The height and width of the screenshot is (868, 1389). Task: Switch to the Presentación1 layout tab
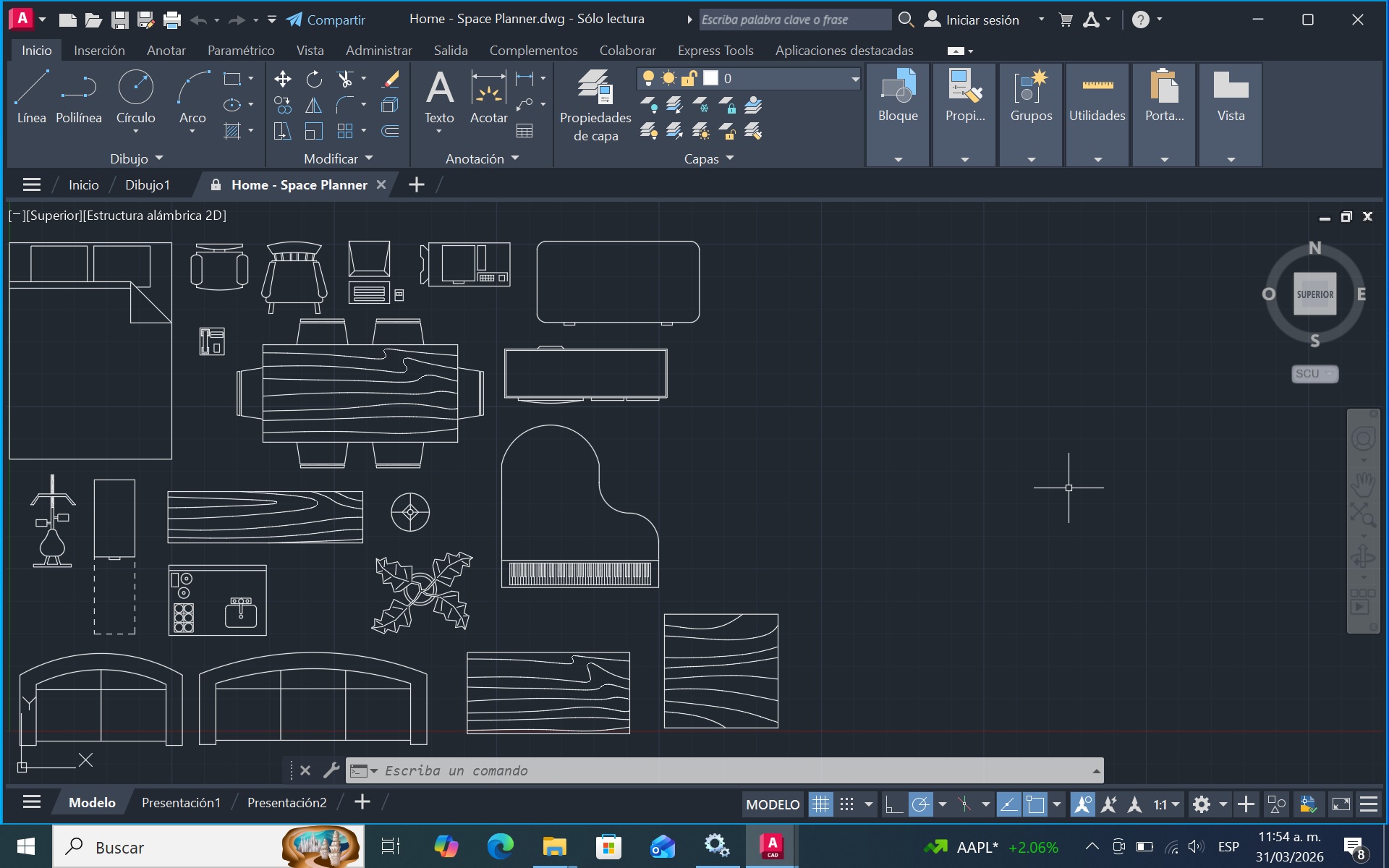[x=181, y=802]
